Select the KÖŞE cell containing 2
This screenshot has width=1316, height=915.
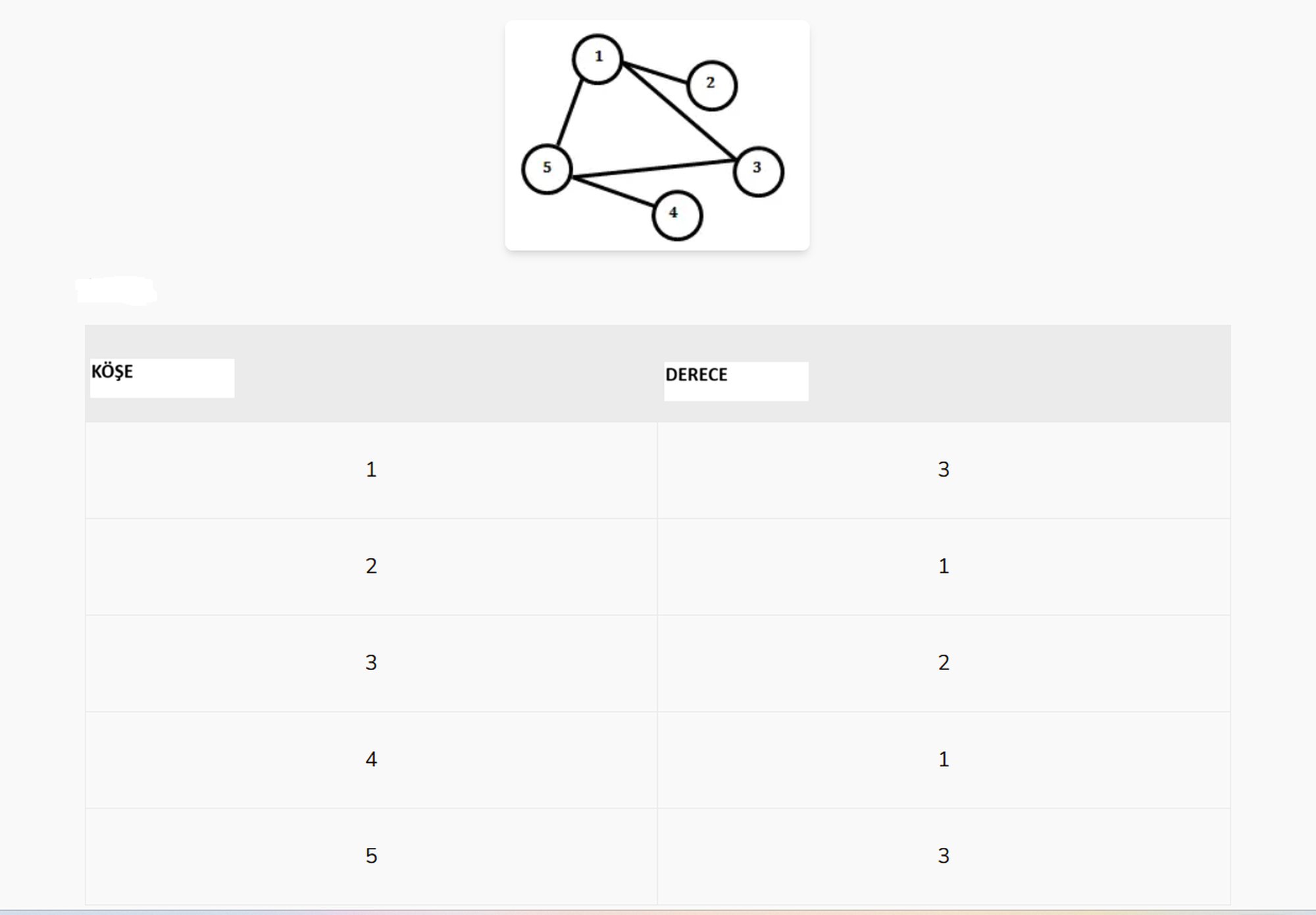(371, 567)
